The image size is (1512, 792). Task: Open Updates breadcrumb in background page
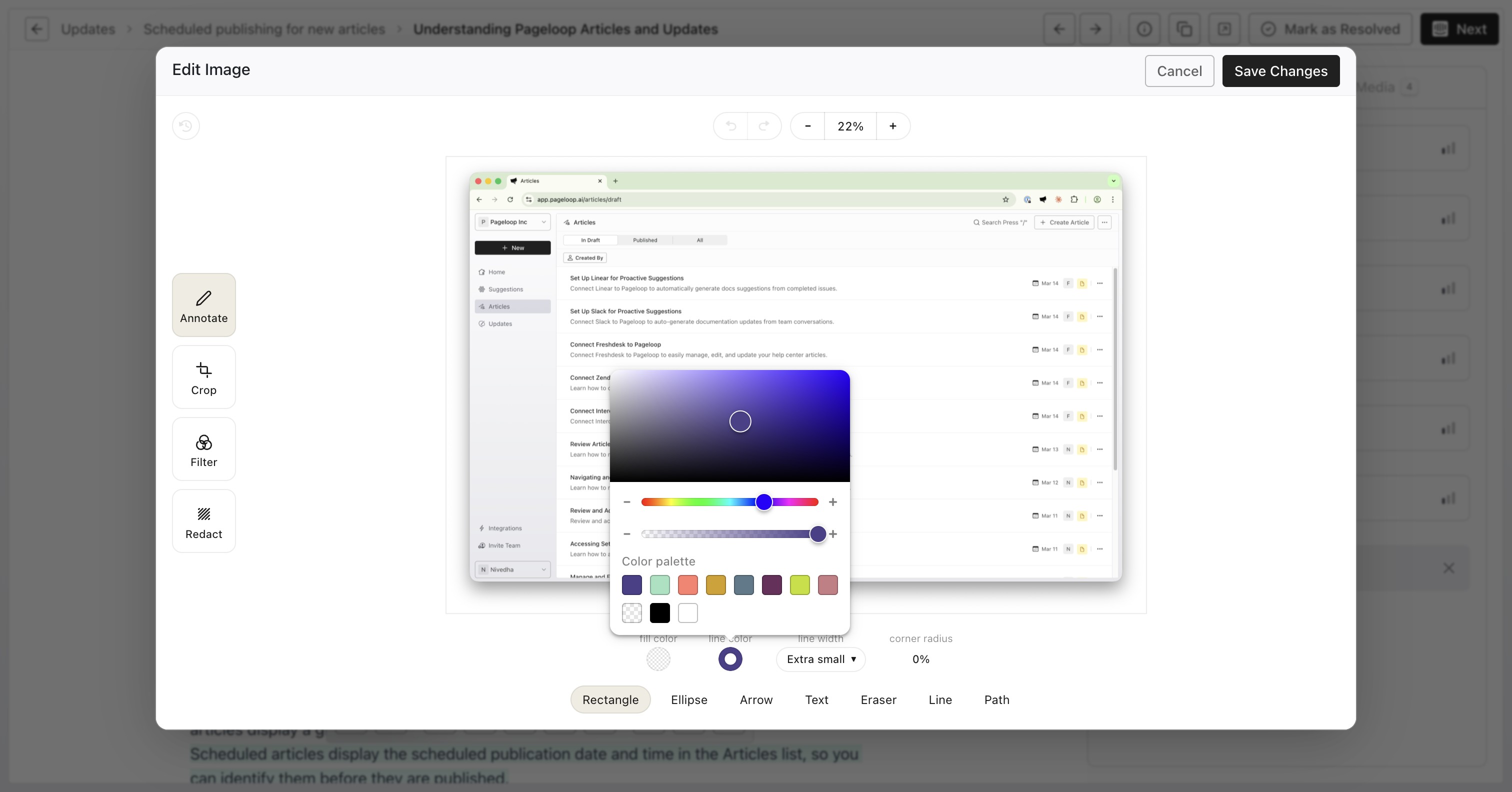coord(88,29)
